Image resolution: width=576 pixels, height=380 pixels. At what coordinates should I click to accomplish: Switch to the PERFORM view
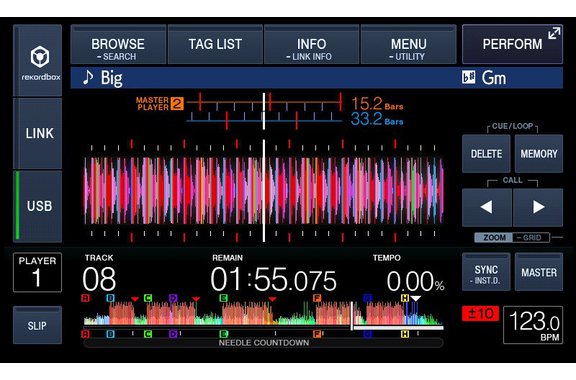tap(512, 44)
